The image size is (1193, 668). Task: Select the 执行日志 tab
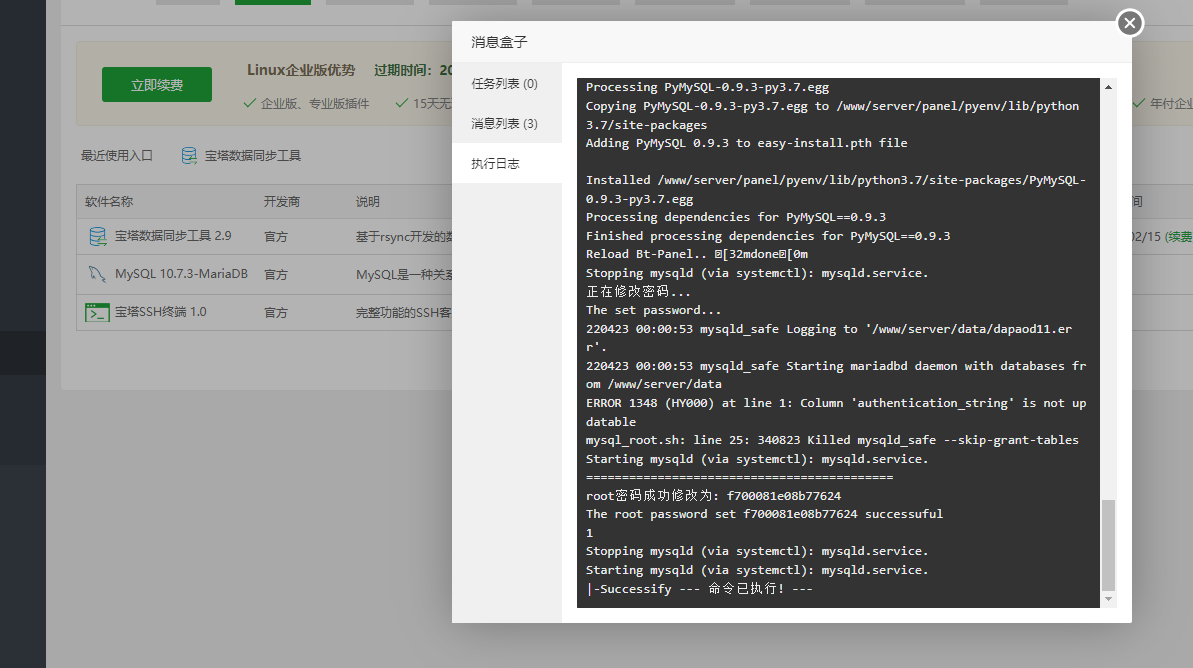(495, 164)
